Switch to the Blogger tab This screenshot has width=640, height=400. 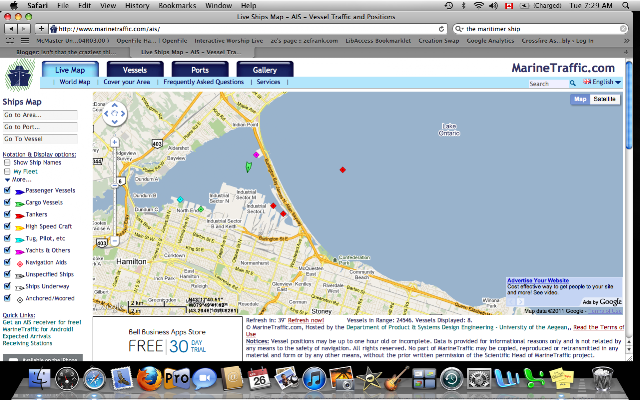point(65,52)
